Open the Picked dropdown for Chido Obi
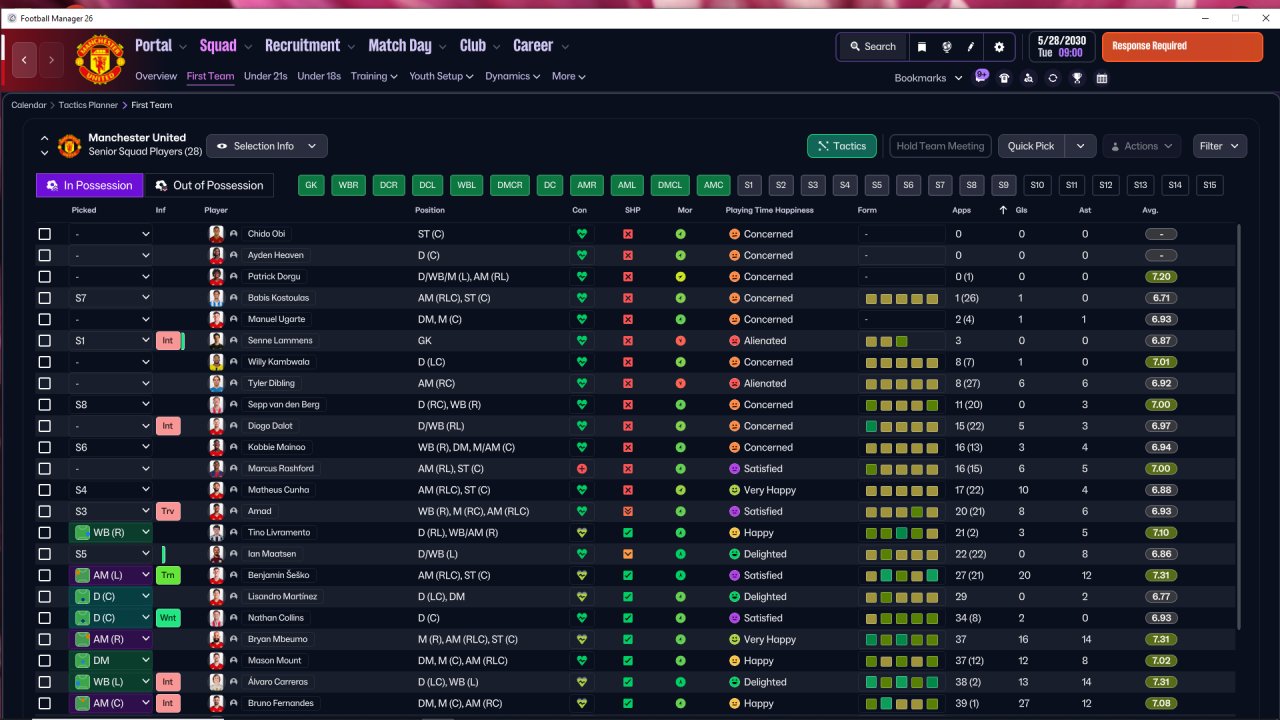The image size is (1280, 720). (x=111, y=234)
